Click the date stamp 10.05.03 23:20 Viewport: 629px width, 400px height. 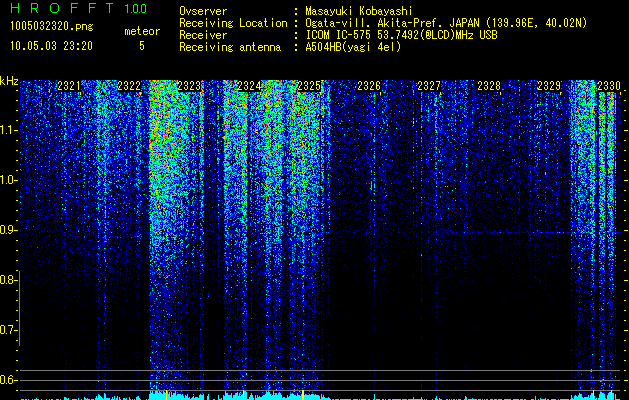pyautogui.click(x=51, y=46)
